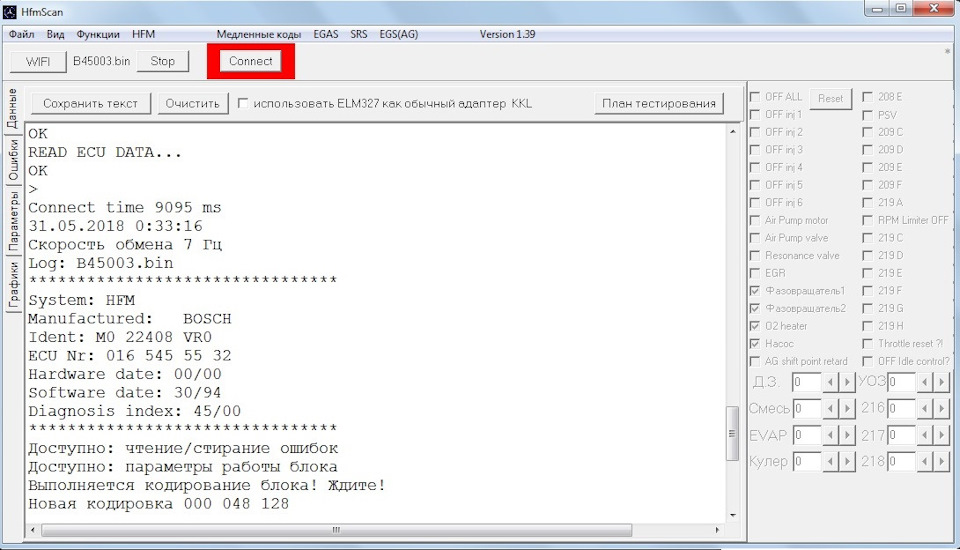Click the Connect button

[250, 61]
